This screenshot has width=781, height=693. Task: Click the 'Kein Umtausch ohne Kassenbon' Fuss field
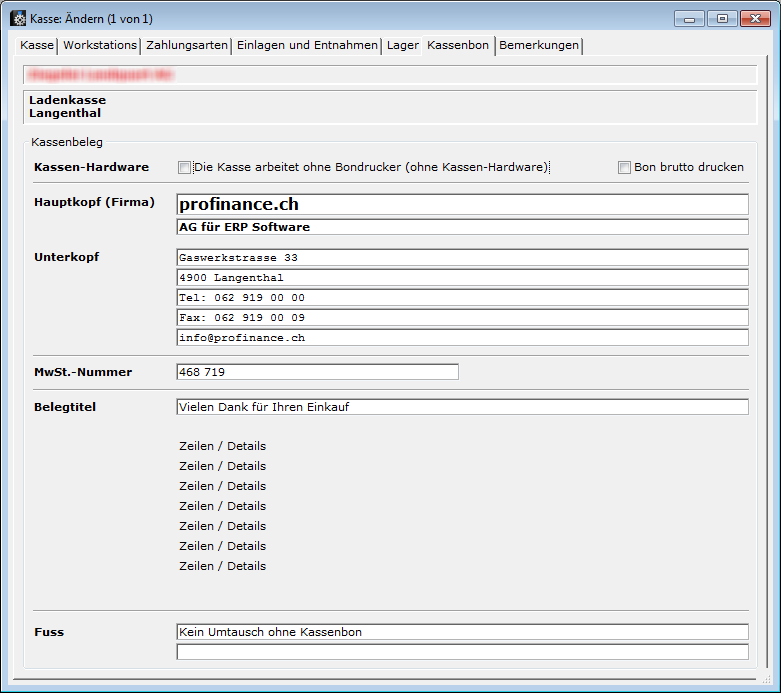click(x=462, y=632)
